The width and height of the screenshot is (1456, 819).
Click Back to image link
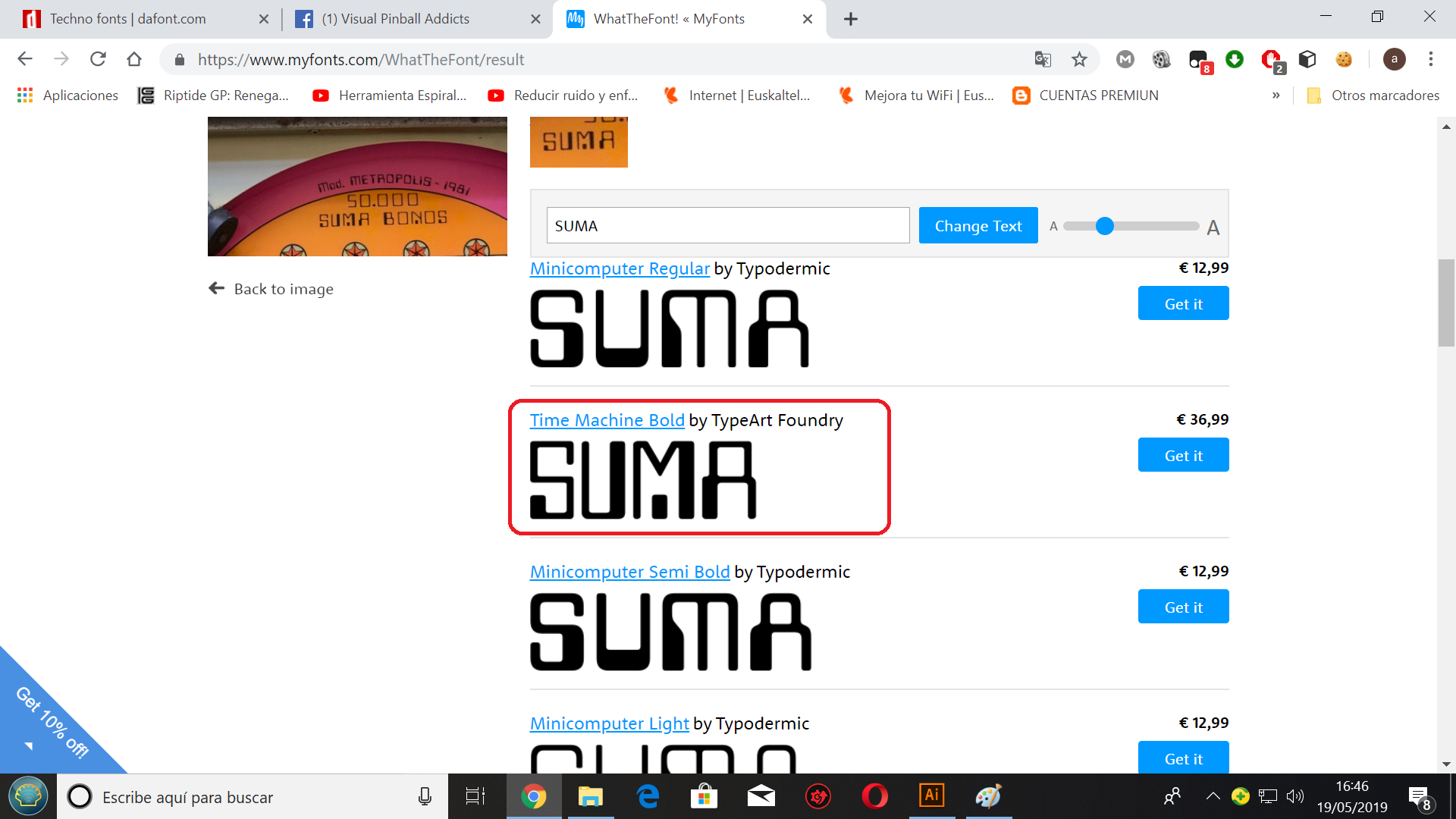click(271, 289)
